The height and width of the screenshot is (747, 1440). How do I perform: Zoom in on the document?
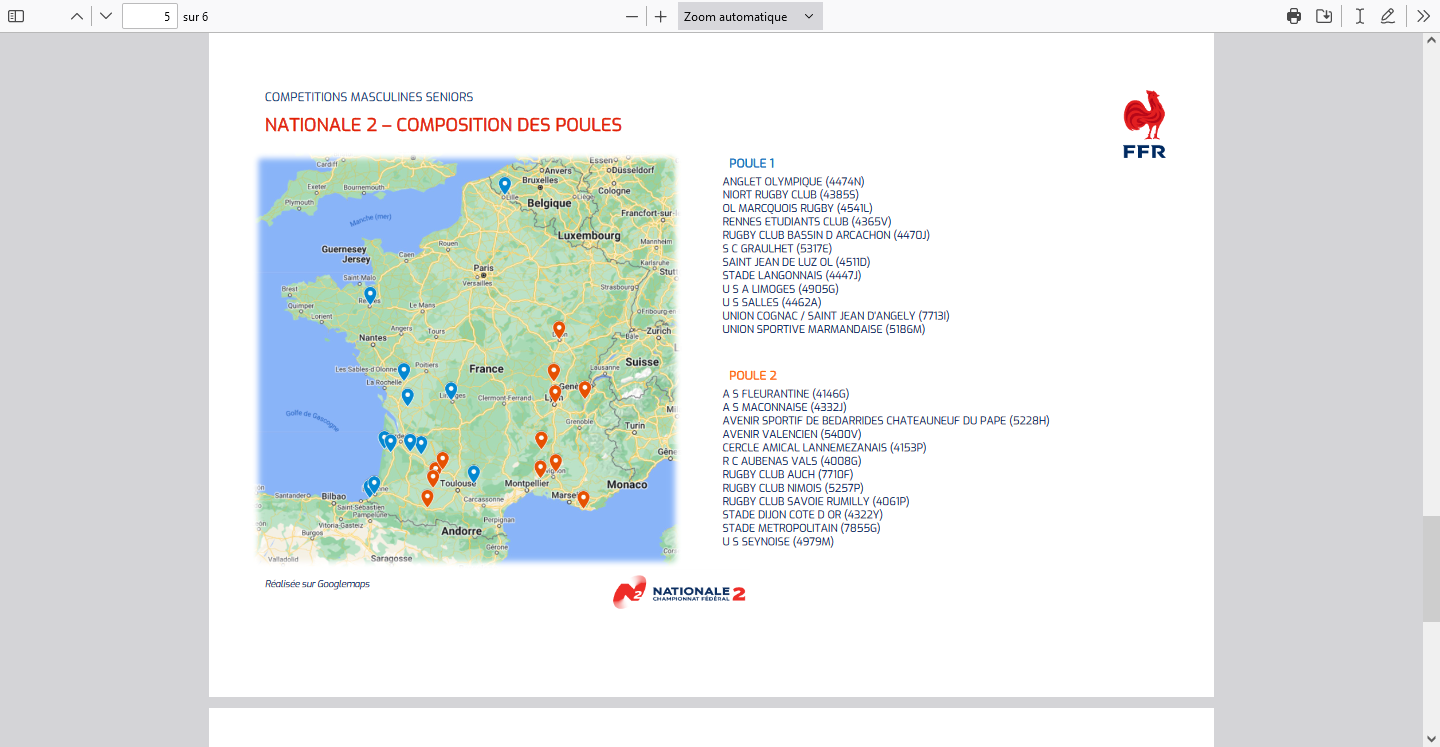coord(660,16)
